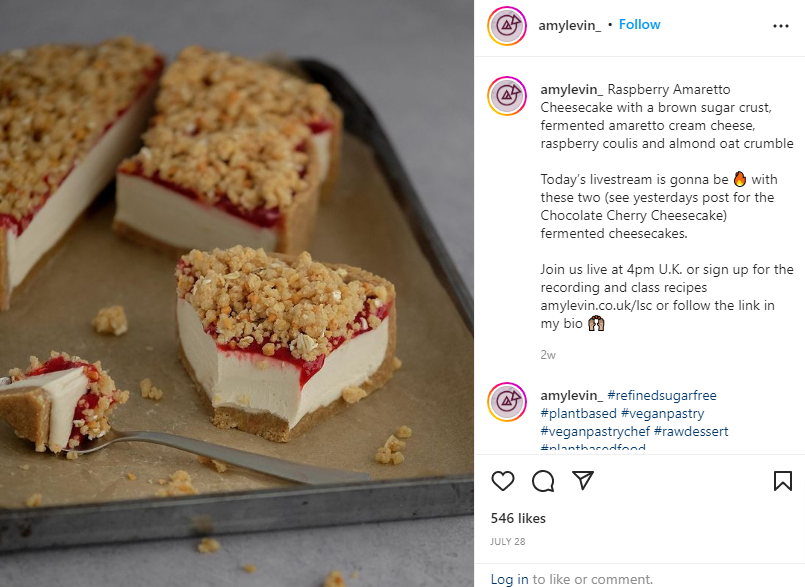This screenshot has height=587, width=805.
Task: Click the avatar beside the hashtag comment
Action: (x=507, y=402)
